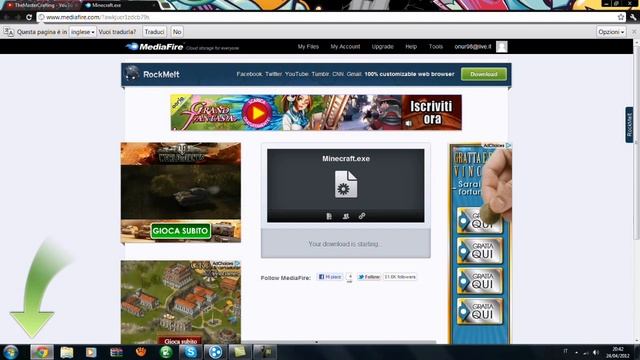Click the Minecraft.exe file gear icon
The image size is (640, 360).
pyautogui.click(x=346, y=184)
